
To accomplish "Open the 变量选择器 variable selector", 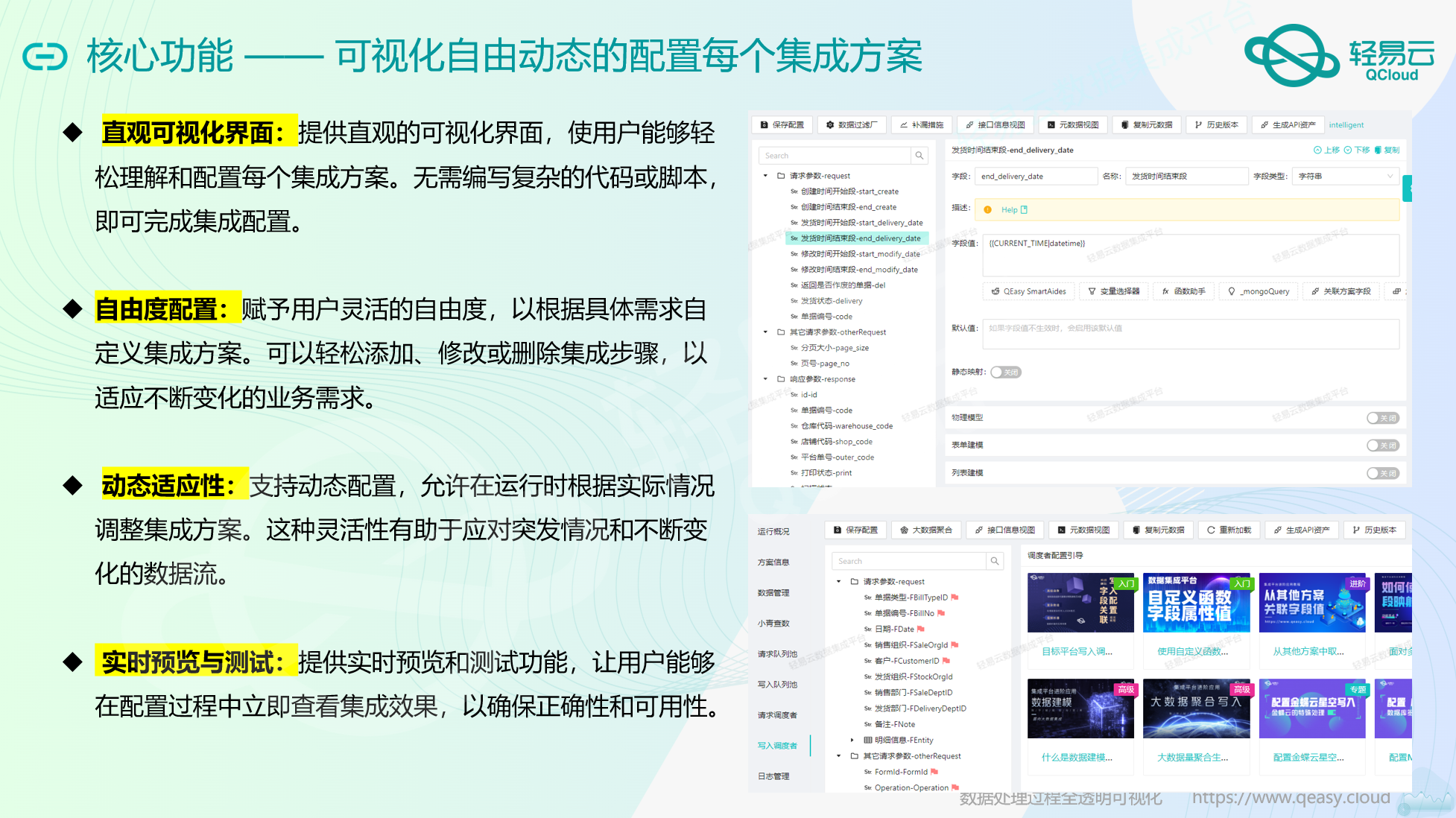I will click(1113, 291).
